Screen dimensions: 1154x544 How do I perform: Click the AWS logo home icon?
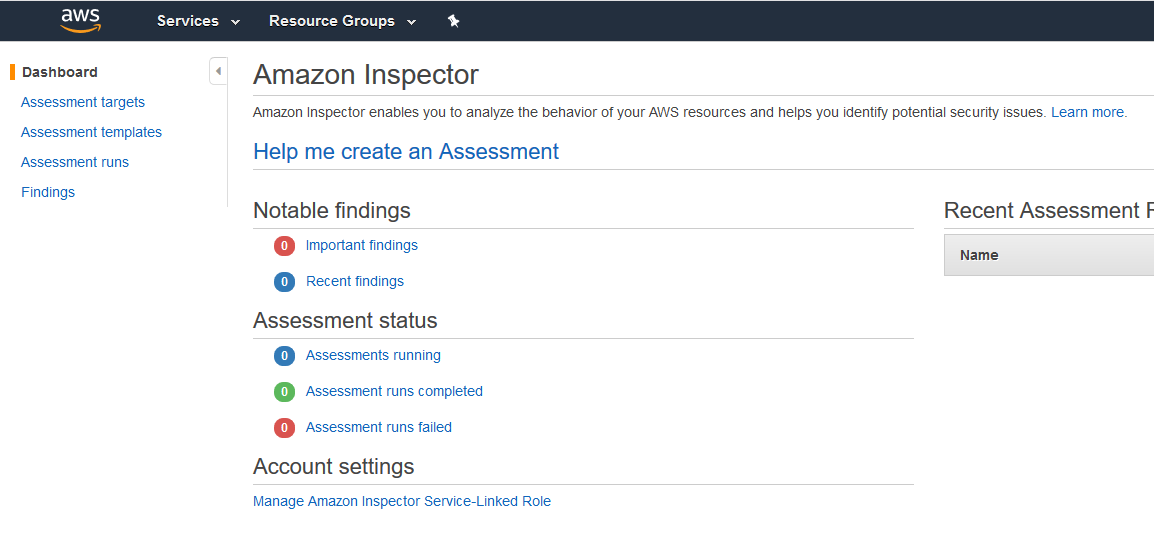(81, 21)
